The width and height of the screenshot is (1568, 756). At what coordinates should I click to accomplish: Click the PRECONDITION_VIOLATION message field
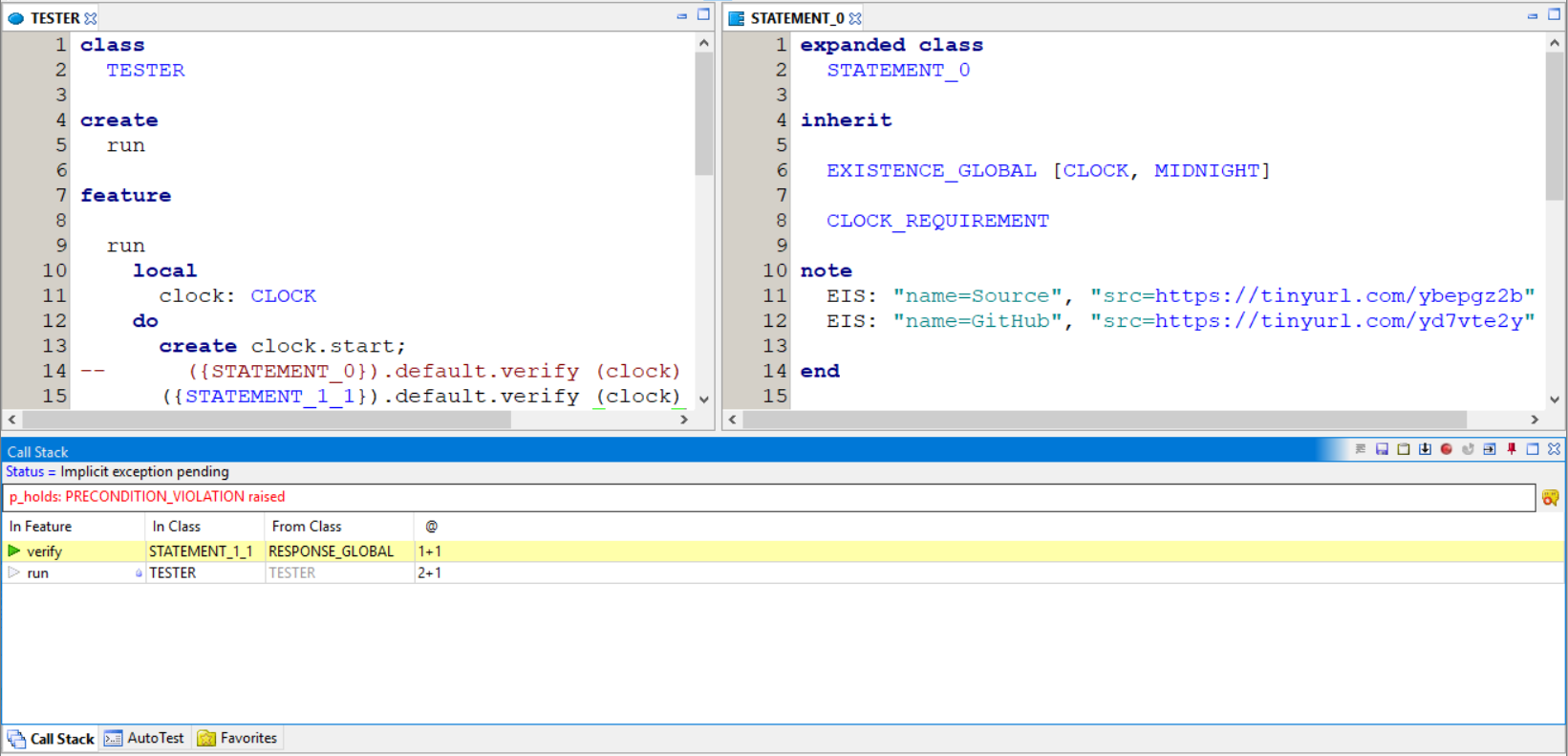pos(769,497)
